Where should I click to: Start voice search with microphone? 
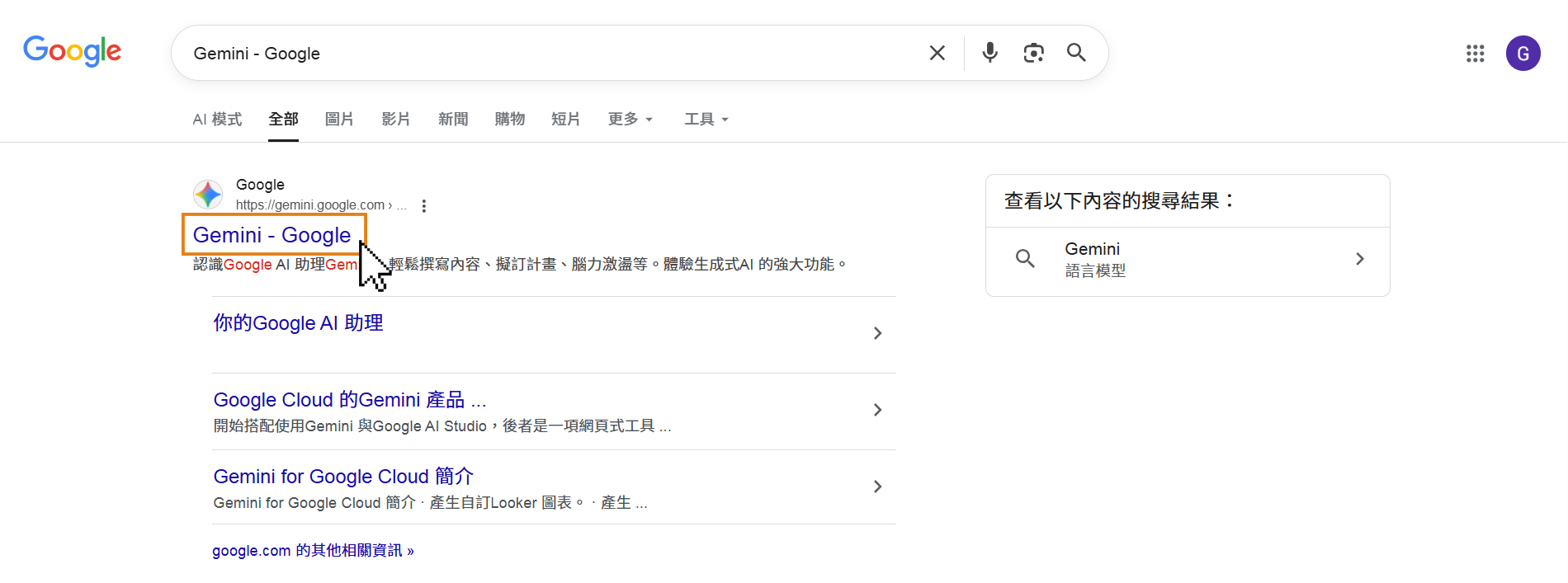[x=989, y=53]
